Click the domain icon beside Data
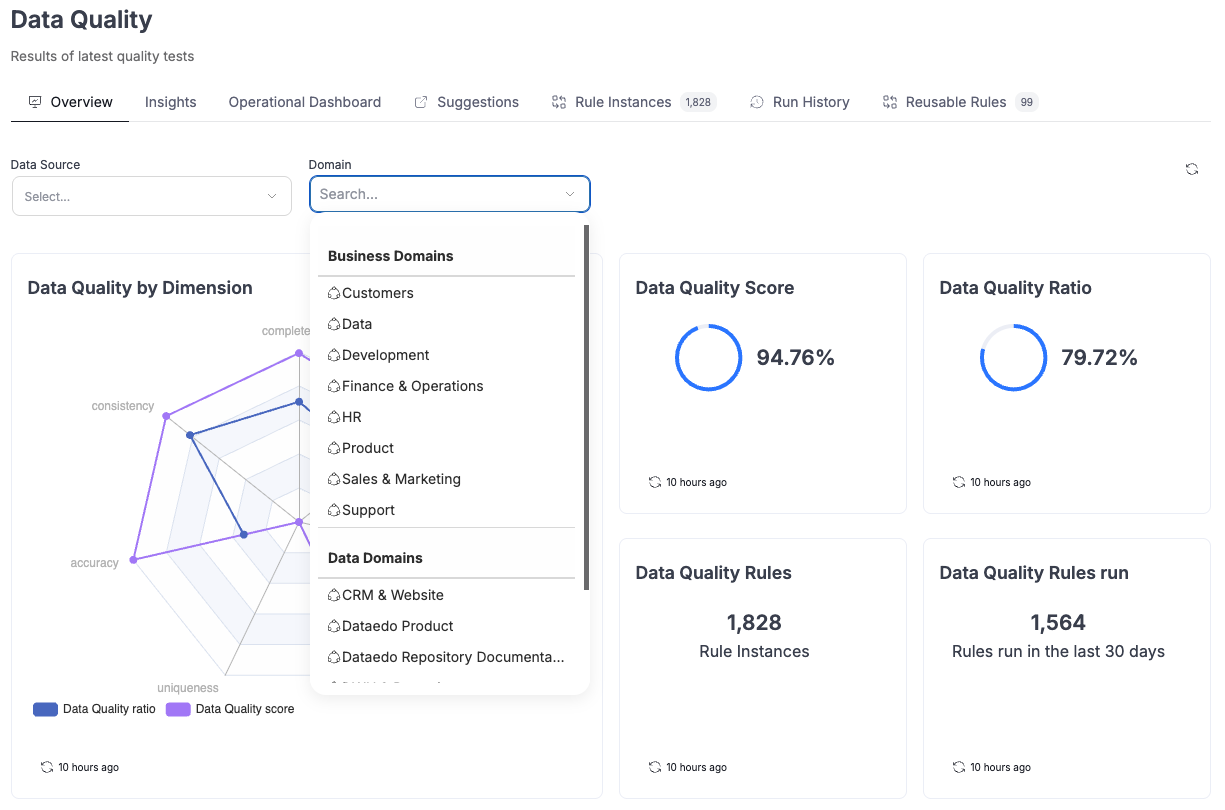 pyautogui.click(x=334, y=324)
